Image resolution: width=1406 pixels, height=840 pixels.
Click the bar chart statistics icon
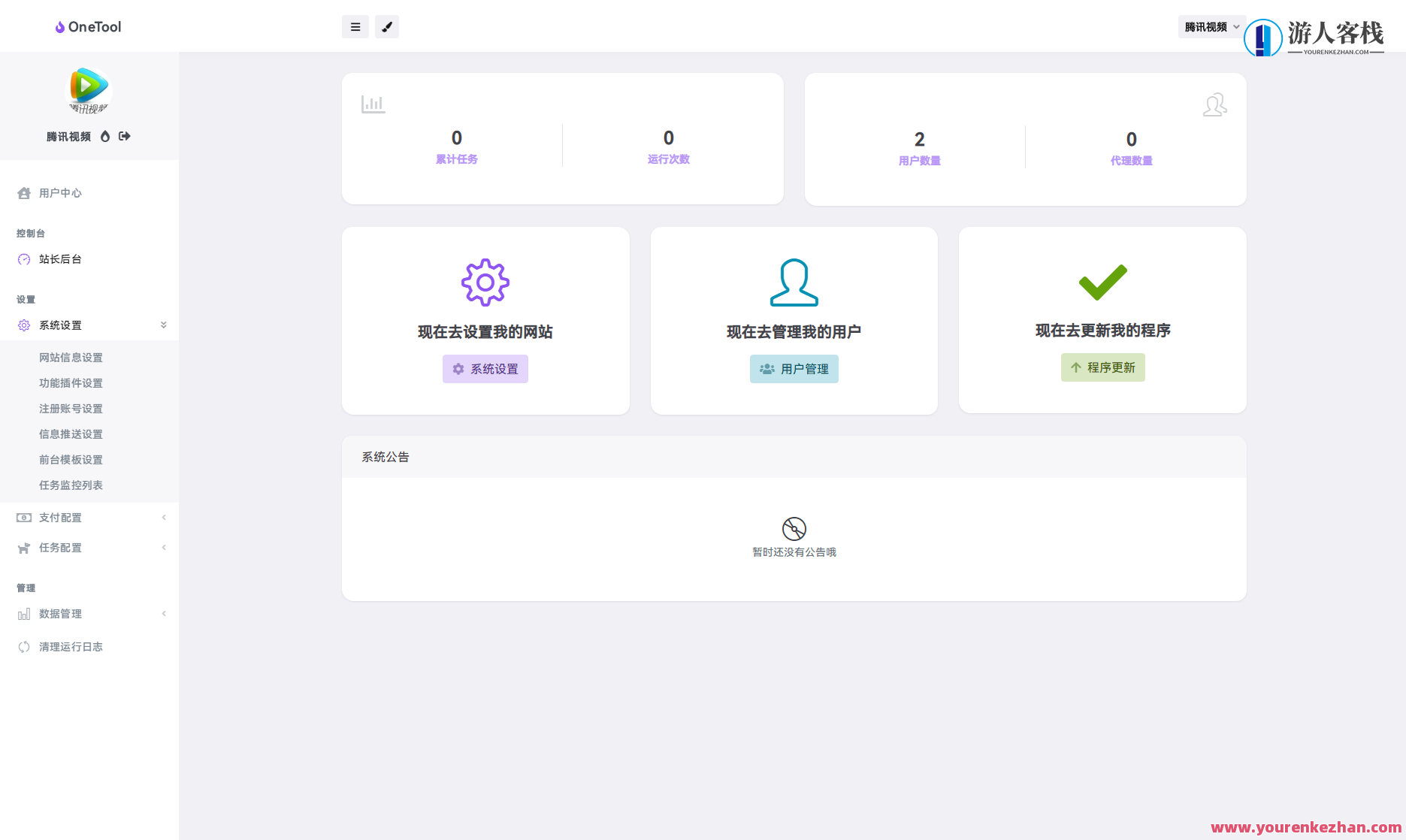click(373, 104)
